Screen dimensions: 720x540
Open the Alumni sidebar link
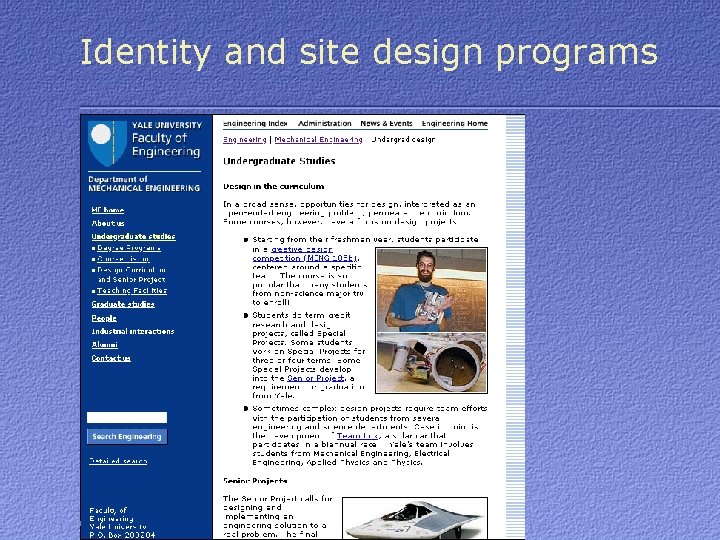pyautogui.click(x=105, y=344)
